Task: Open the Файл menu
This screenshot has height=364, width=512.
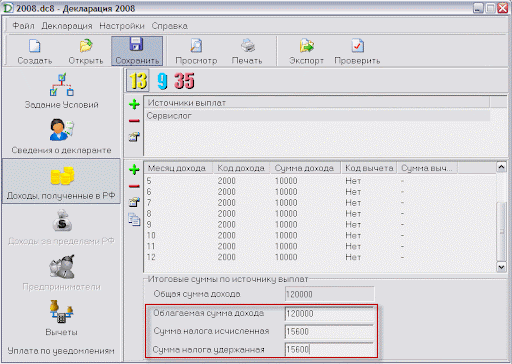Action: click(x=23, y=26)
